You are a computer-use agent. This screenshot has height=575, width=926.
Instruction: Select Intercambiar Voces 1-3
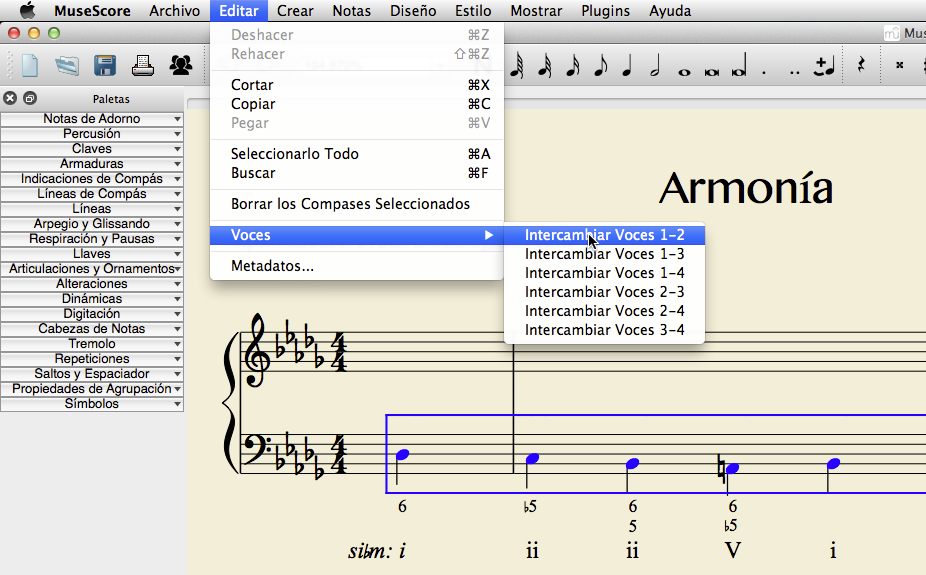[x=604, y=254]
